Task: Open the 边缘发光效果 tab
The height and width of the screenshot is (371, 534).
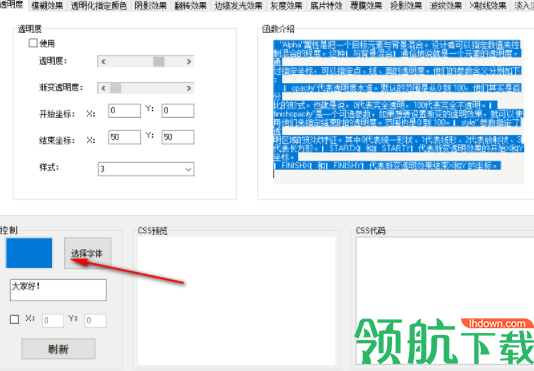Action: tap(238, 5)
